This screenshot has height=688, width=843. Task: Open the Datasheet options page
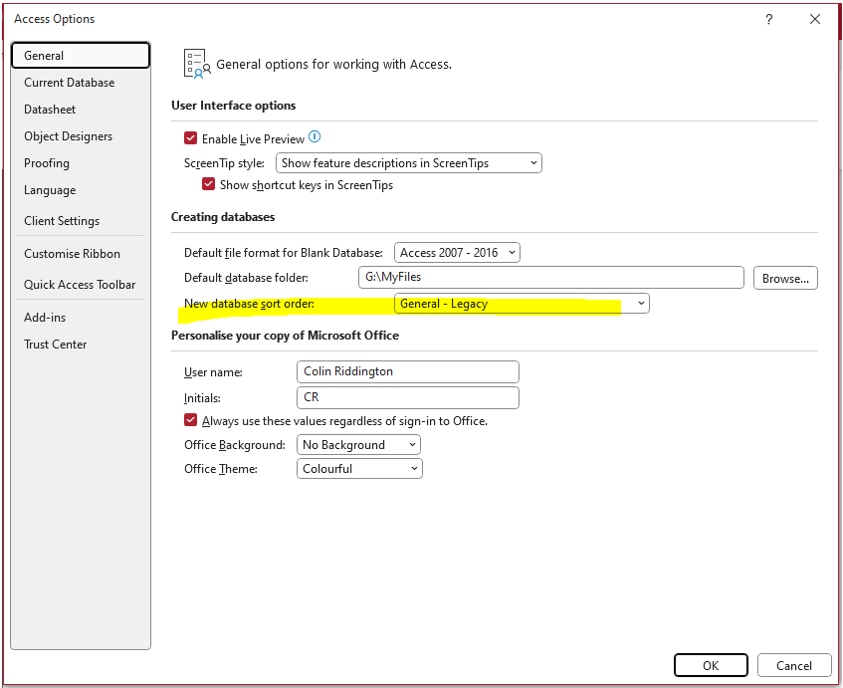point(80,110)
